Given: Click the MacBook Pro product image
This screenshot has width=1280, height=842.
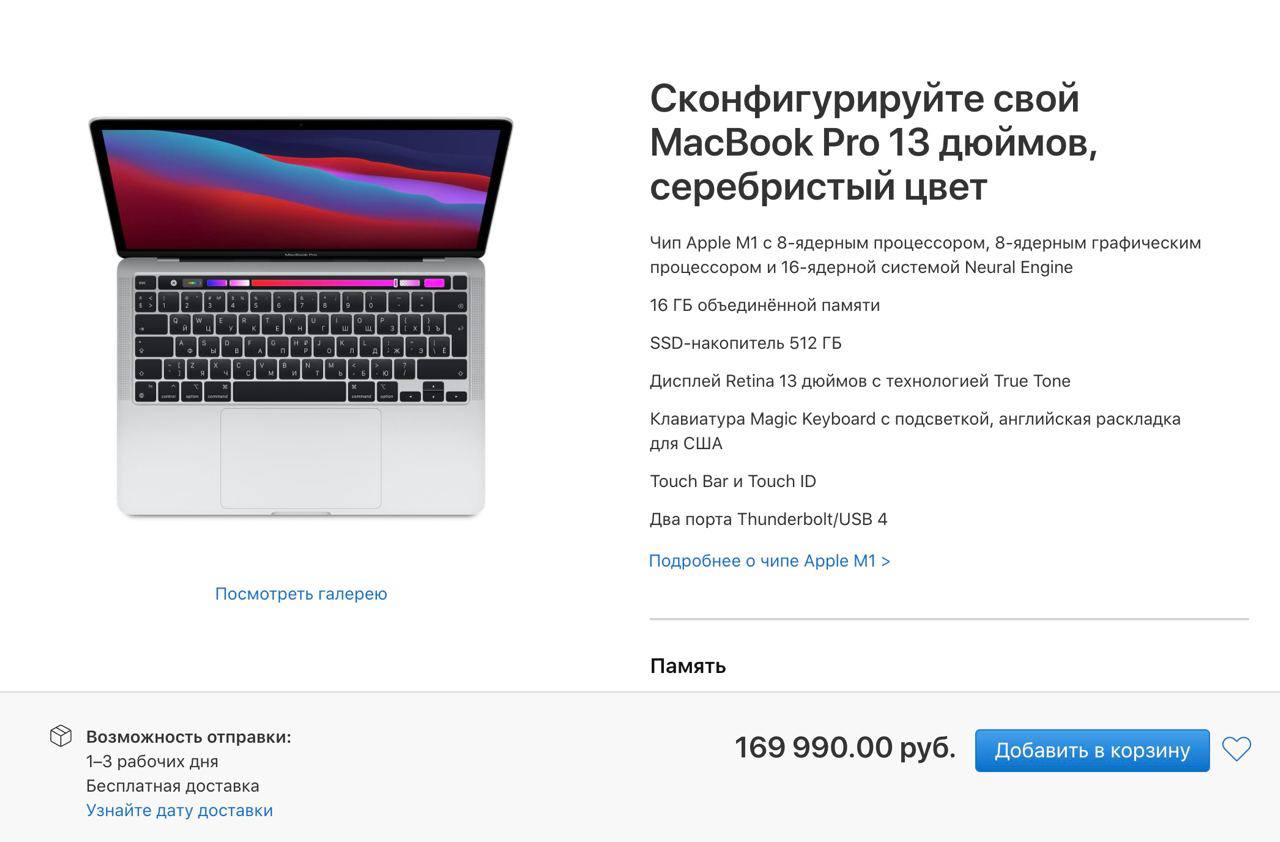Looking at the screenshot, I should tap(301, 318).
